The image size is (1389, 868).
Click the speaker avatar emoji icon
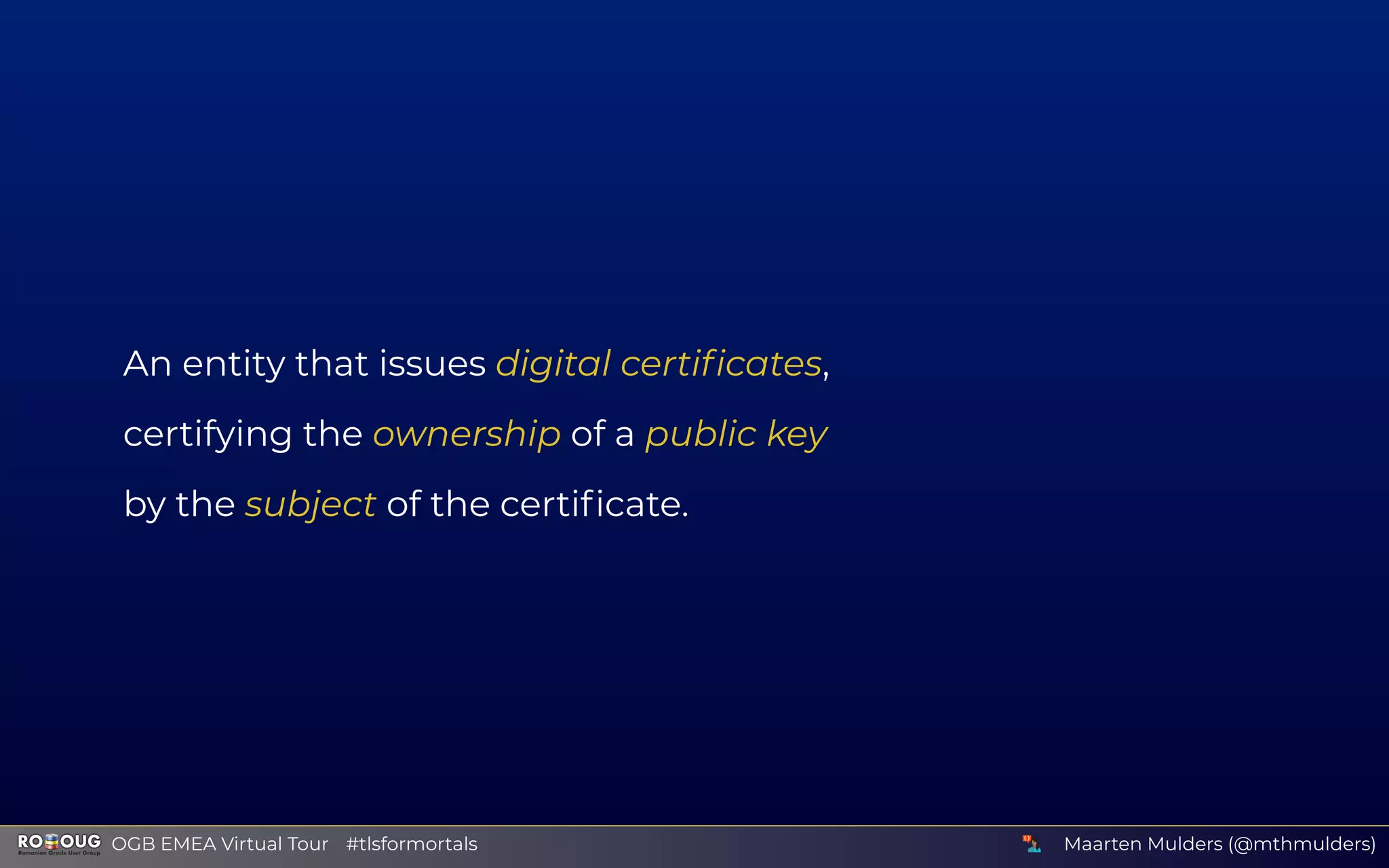tap(1032, 844)
